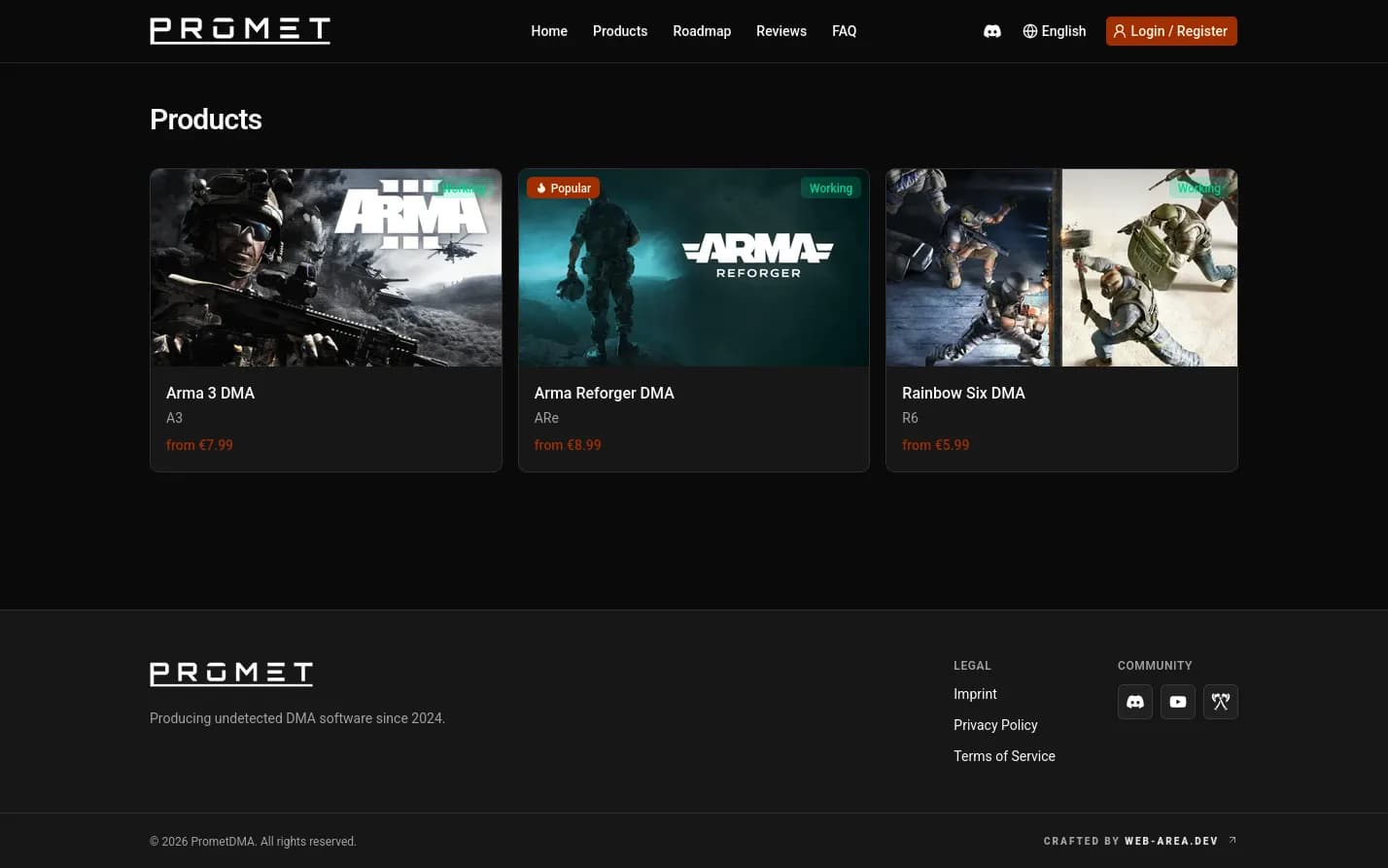Click the 'from €8.99' price text
This screenshot has width=1388, height=868.
pyautogui.click(x=568, y=445)
